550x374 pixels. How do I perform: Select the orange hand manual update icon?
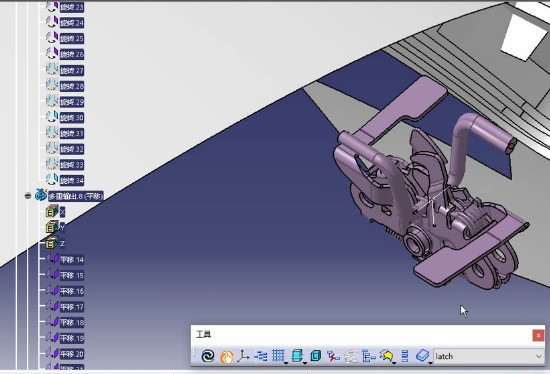(x=227, y=356)
